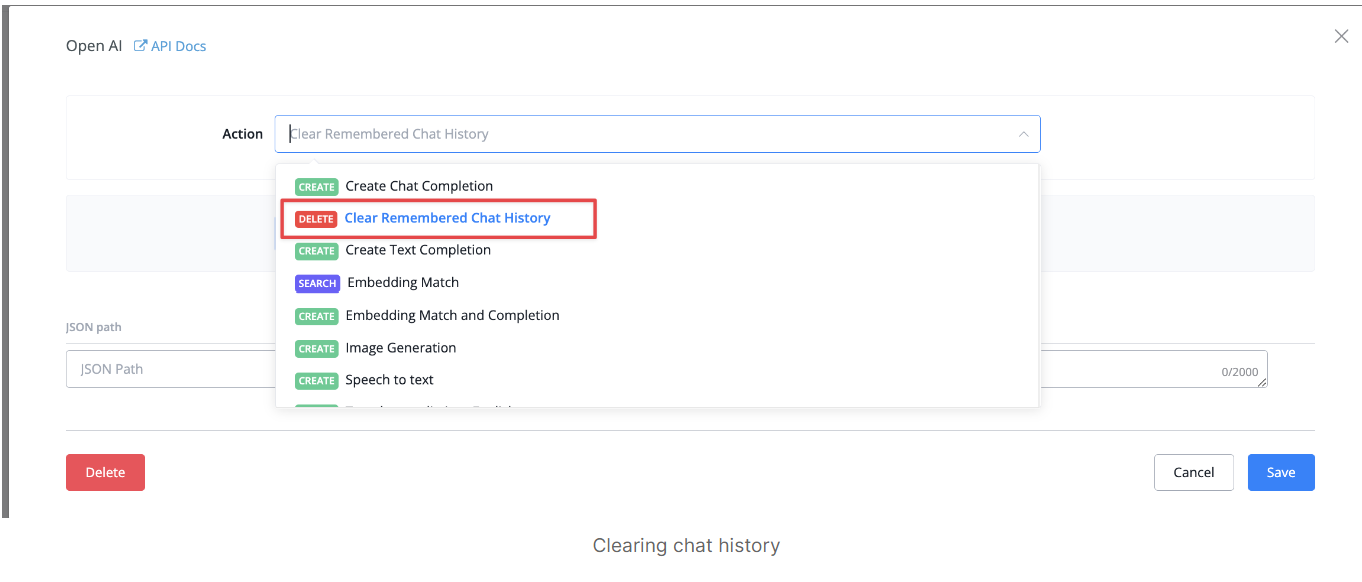Viewport: 1362px width, 582px height.
Task: Collapse the Action dropdown using chevron arrow
Action: point(1023,134)
